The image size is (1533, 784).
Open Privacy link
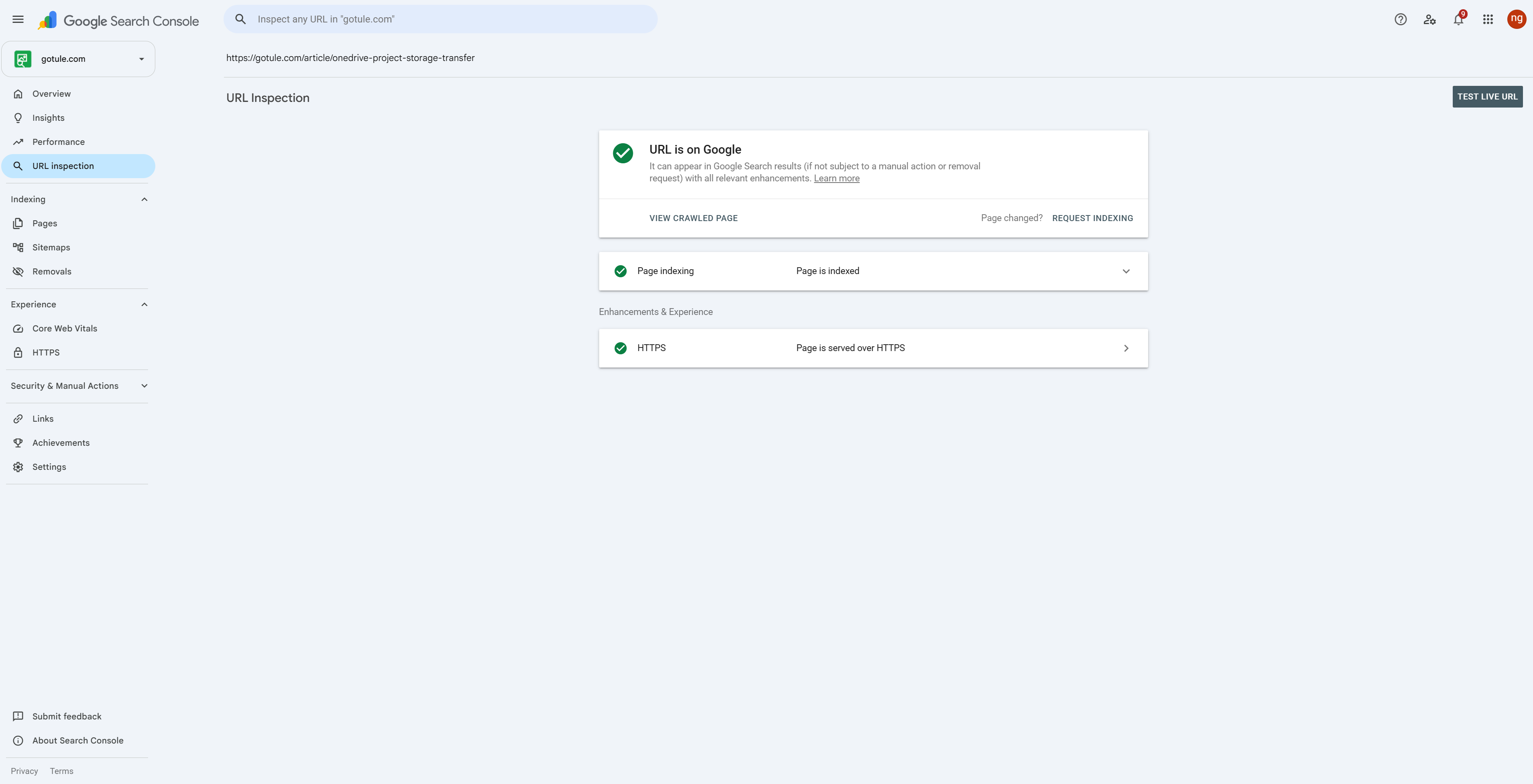[24, 771]
